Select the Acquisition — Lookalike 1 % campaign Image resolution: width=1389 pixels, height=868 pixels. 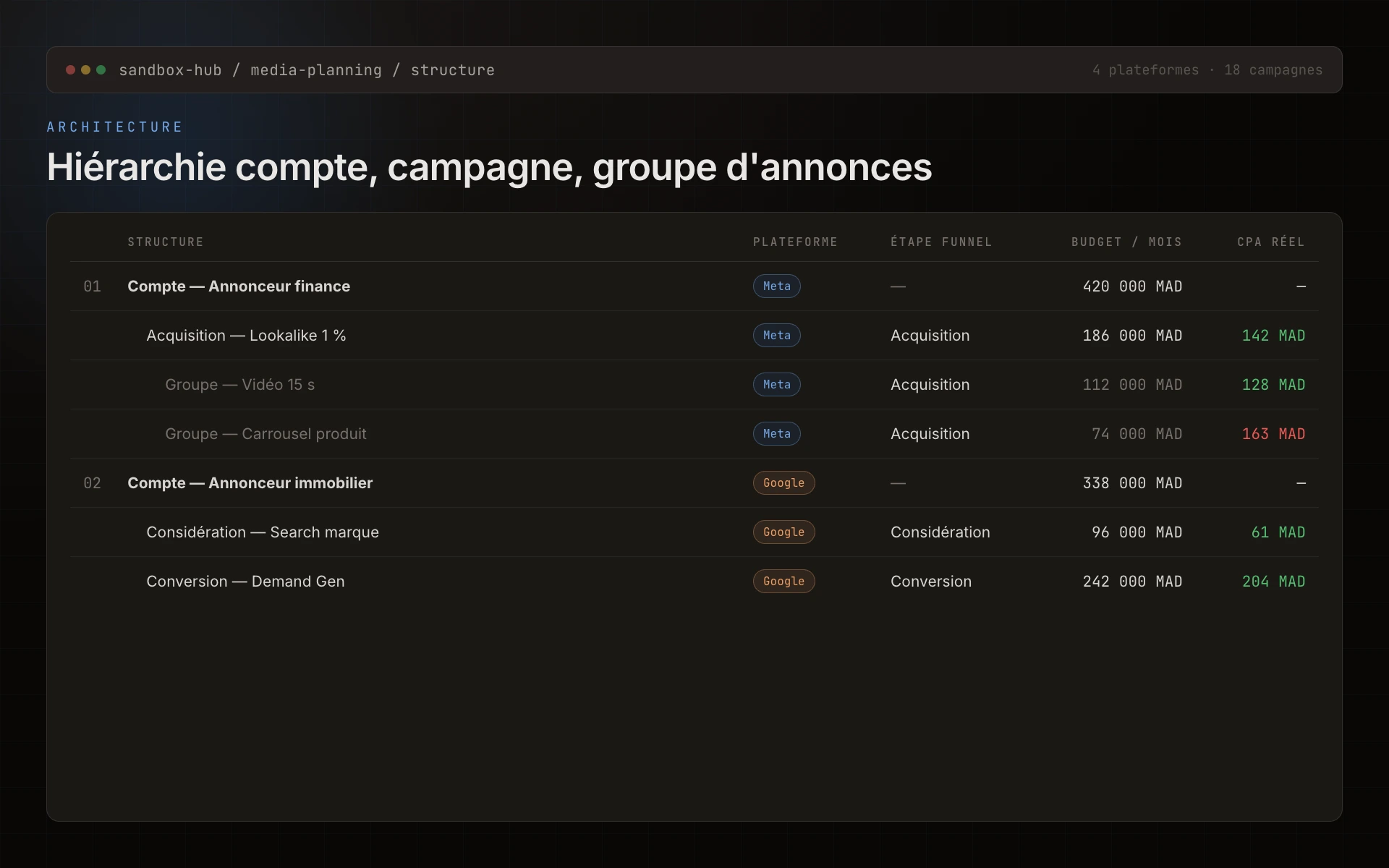(694, 336)
